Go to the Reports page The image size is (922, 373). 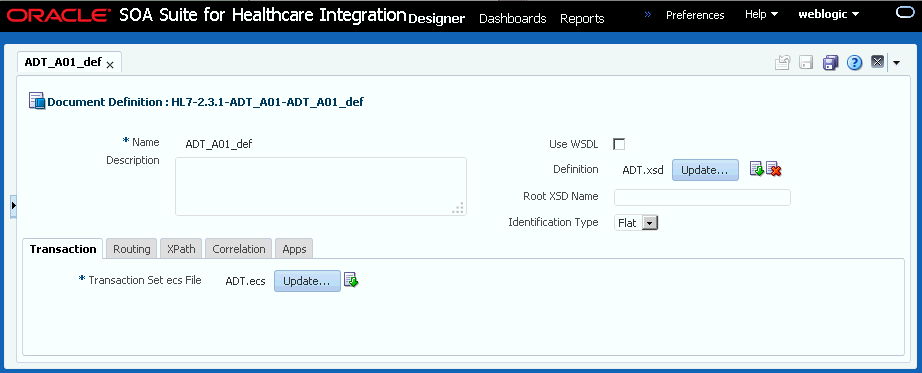point(582,19)
